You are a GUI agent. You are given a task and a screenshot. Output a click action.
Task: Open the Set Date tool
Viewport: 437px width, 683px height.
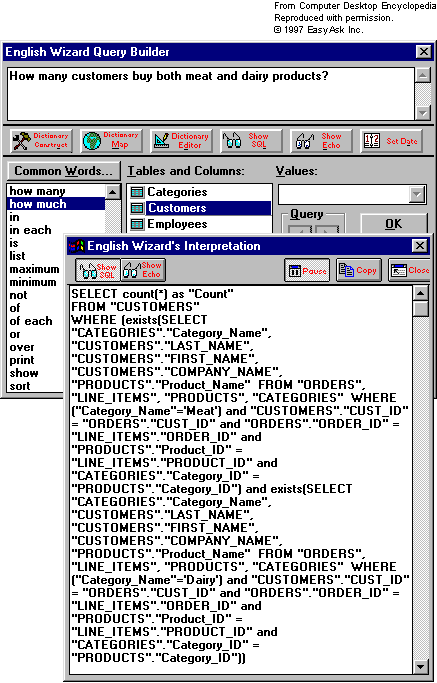click(391, 141)
